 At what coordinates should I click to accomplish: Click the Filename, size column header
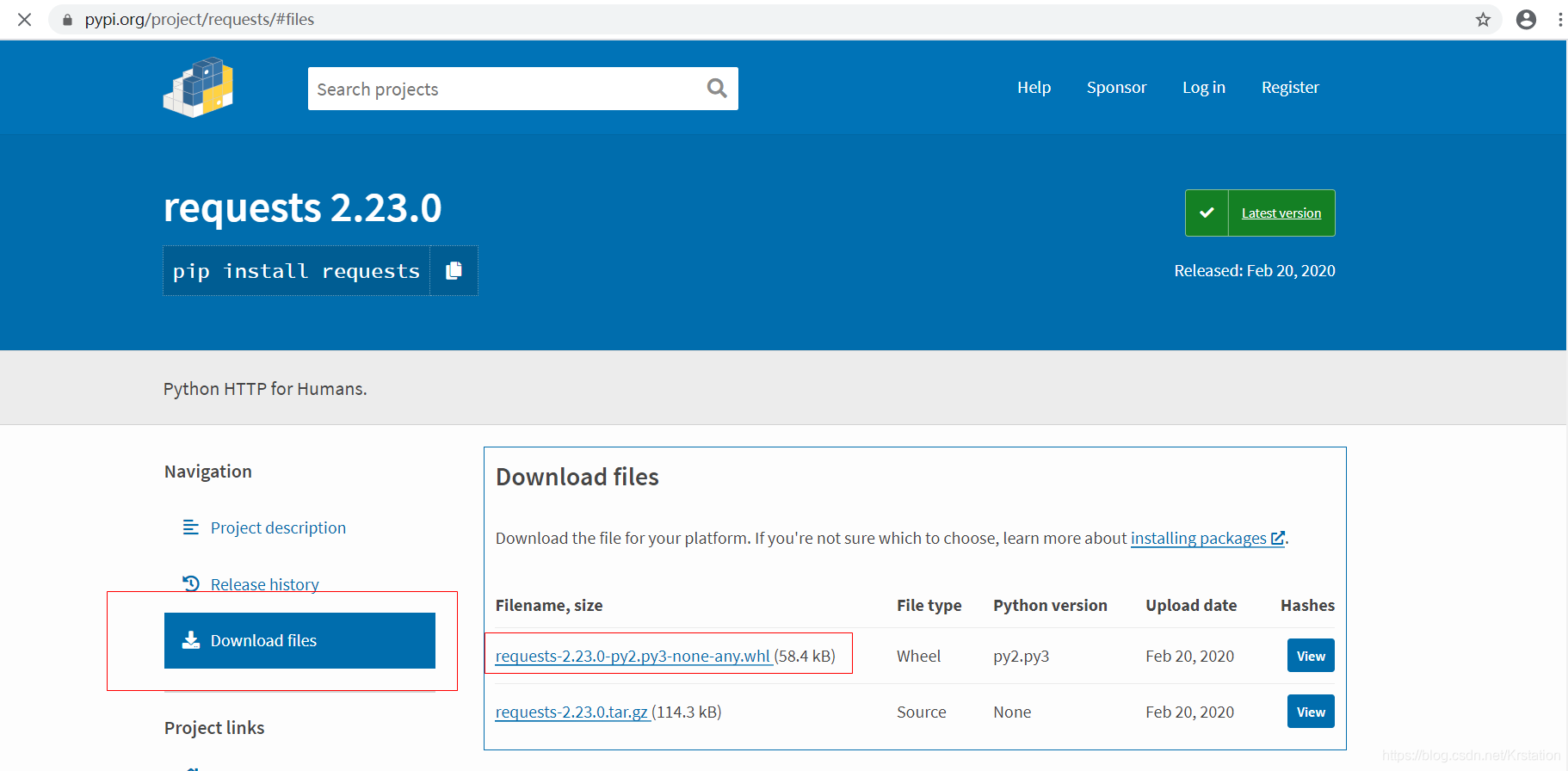click(549, 605)
